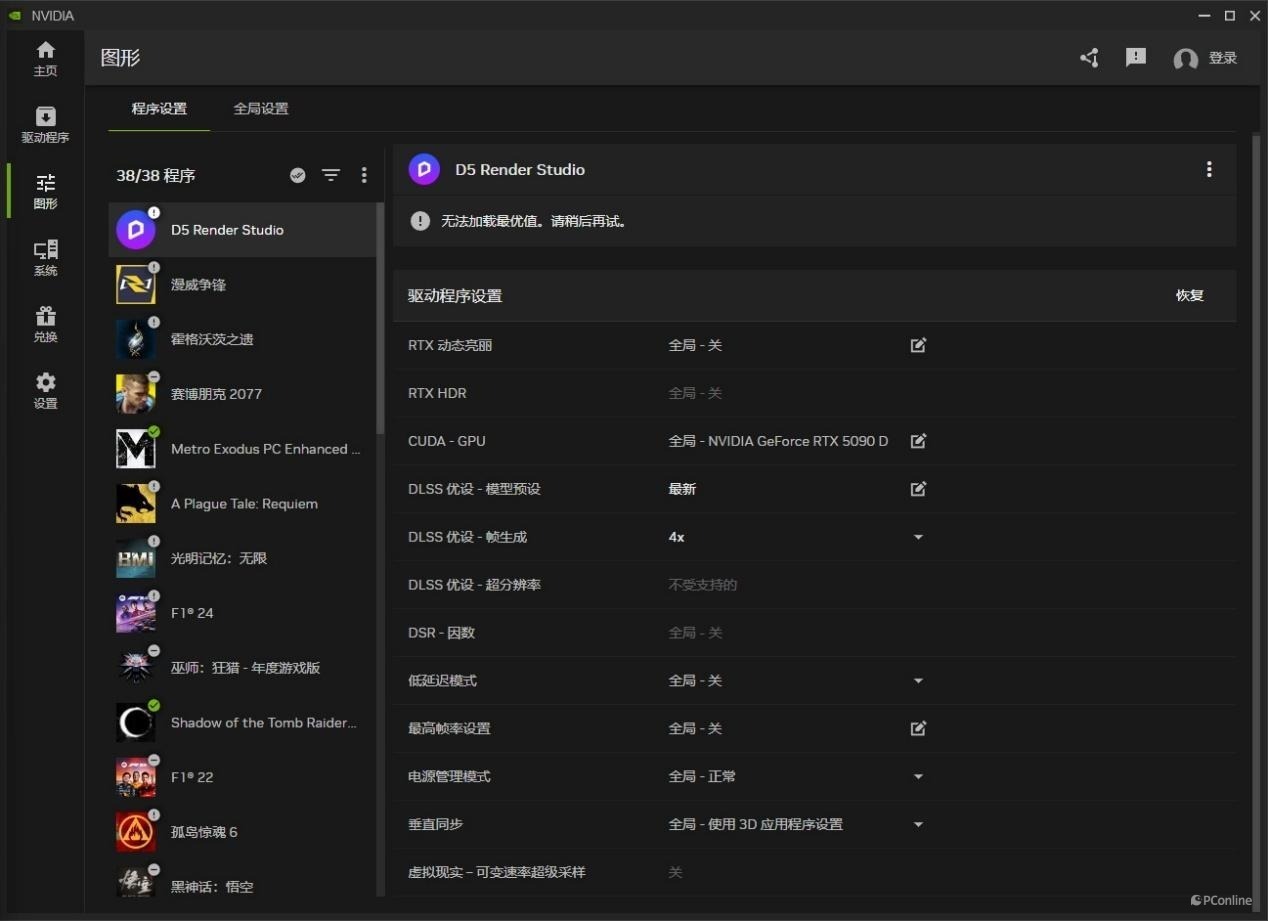The width and height of the screenshot is (1268, 921).
Task: Open the Drivers (驱动程序) sidebar icon
Action: tap(45, 124)
